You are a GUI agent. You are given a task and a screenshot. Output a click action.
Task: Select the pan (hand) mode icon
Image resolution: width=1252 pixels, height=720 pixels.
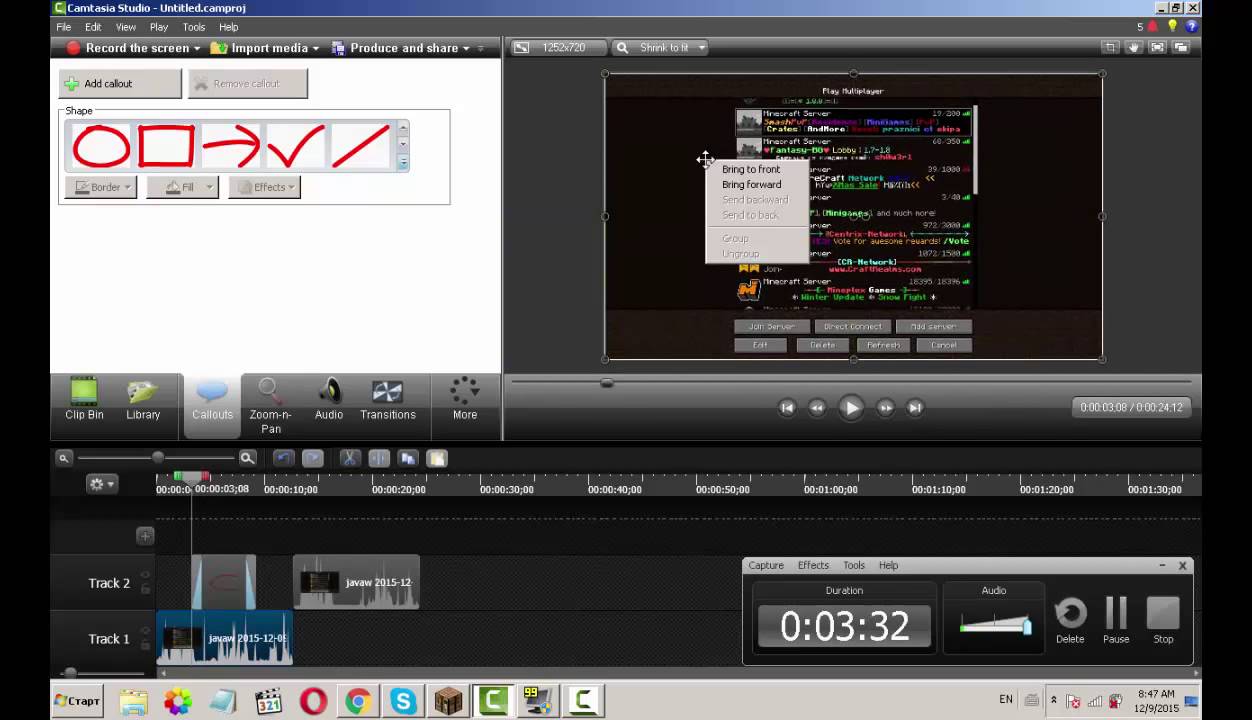pos(1134,47)
